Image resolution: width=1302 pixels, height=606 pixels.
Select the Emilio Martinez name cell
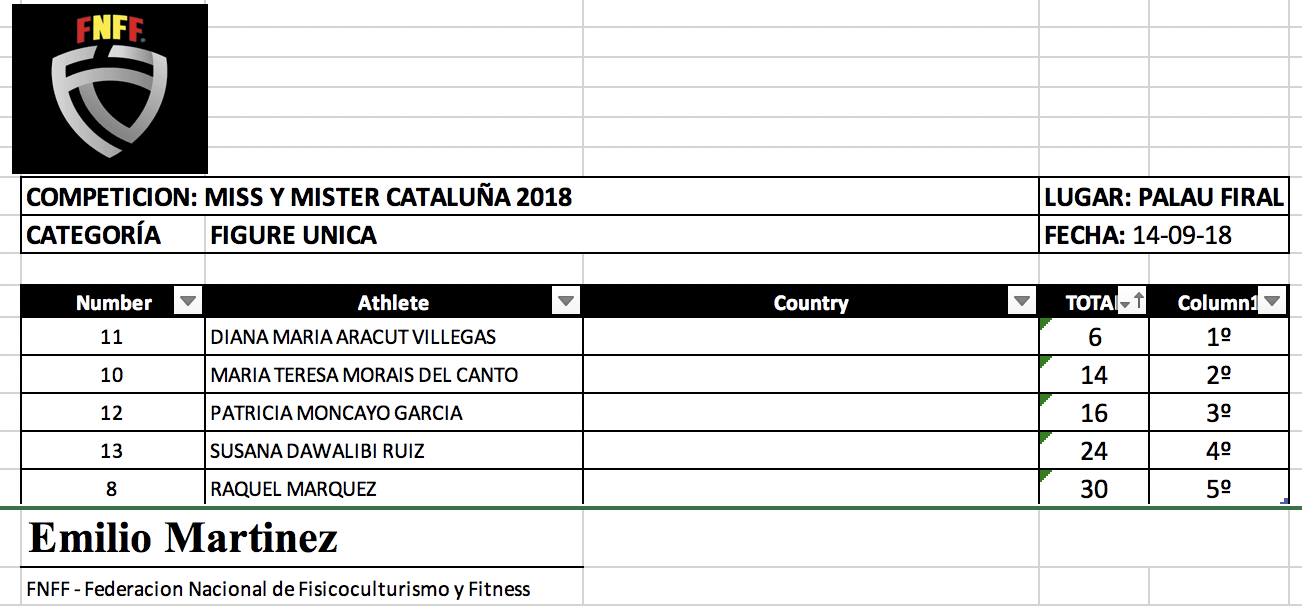tap(184, 539)
